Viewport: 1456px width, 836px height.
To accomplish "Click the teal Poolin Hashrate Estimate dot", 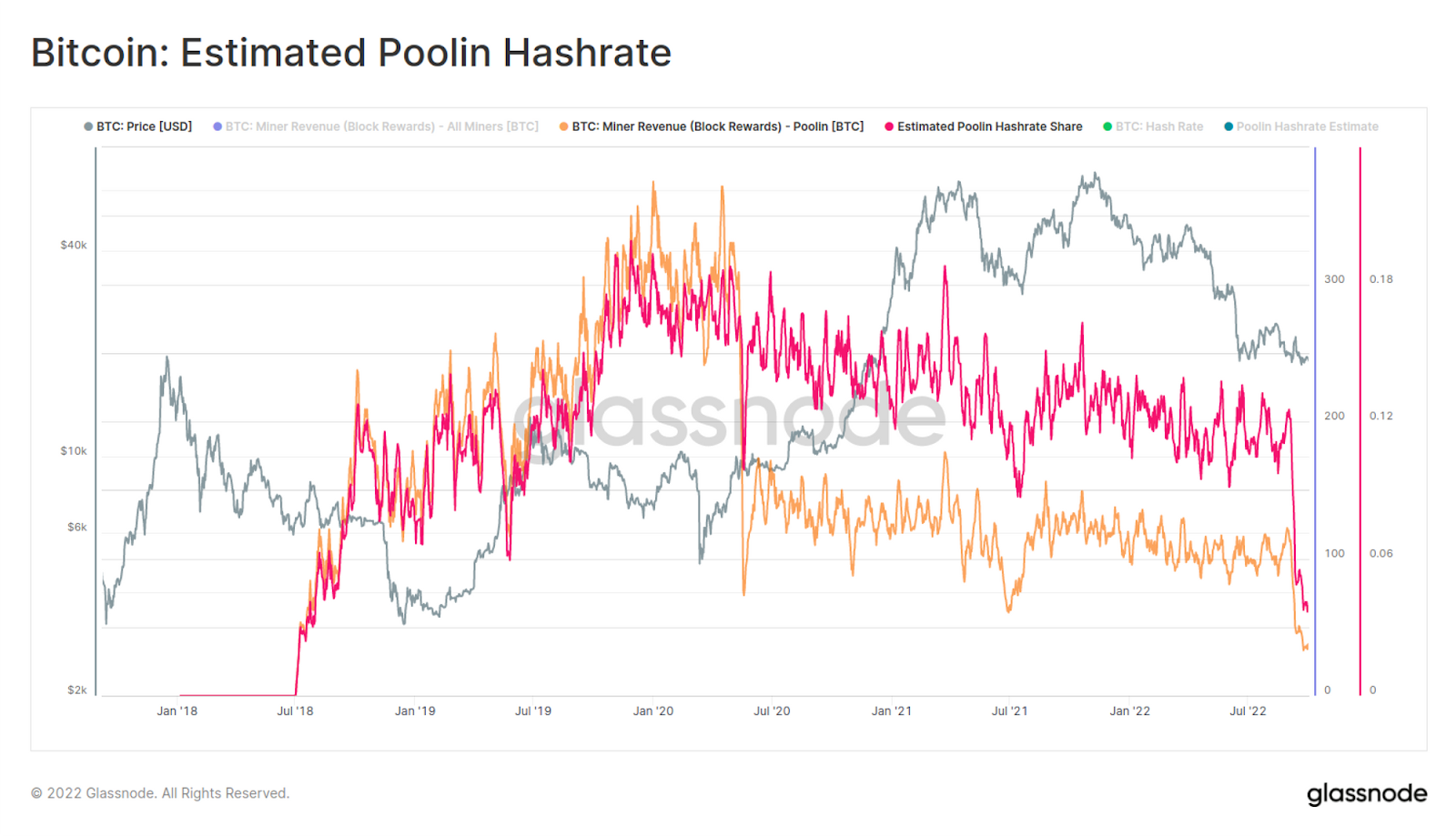I will pyautogui.click(x=1228, y=126).
